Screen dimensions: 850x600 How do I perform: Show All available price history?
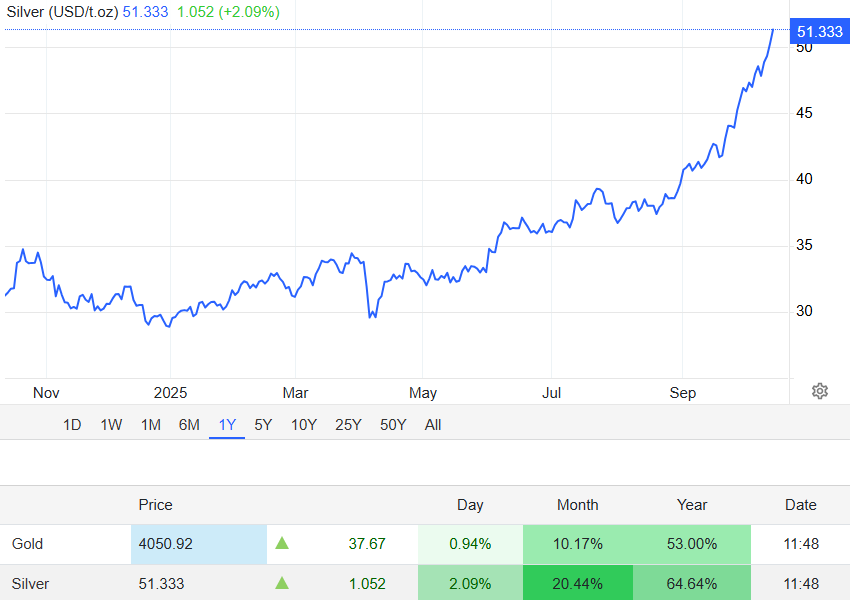[x=433, y=425]
